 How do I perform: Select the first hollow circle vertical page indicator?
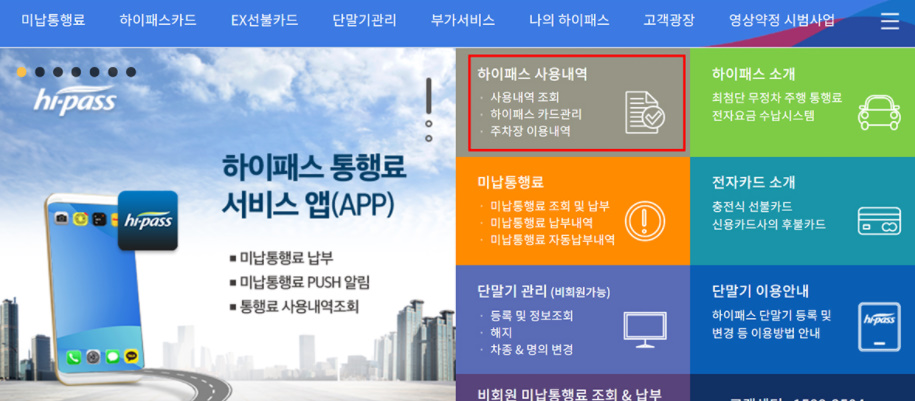pyautogui.click(x=429, y=124)
